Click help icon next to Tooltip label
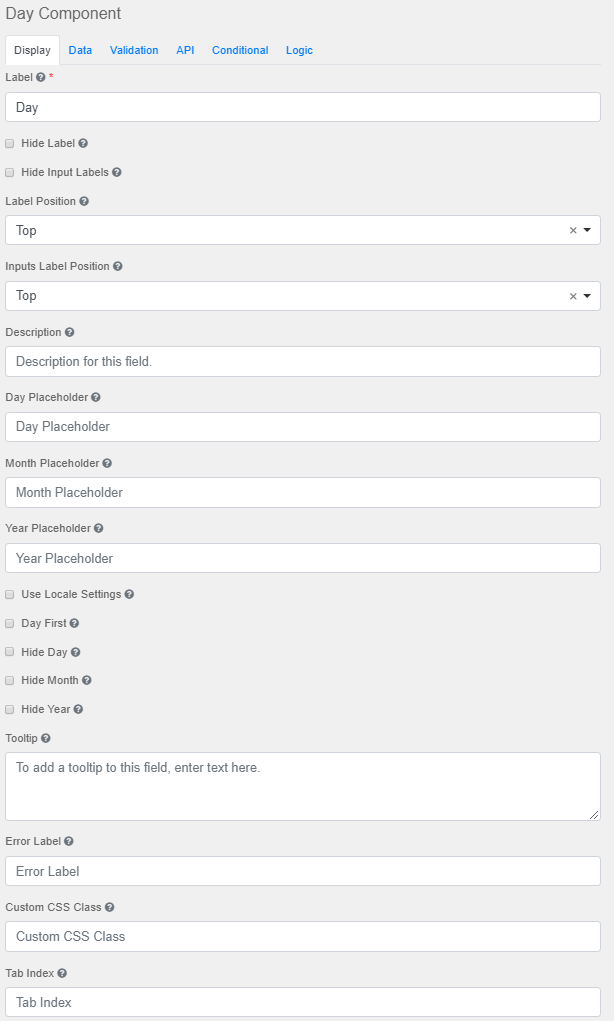The height and width of the screenshot is (1021, 614). point(46,738)
